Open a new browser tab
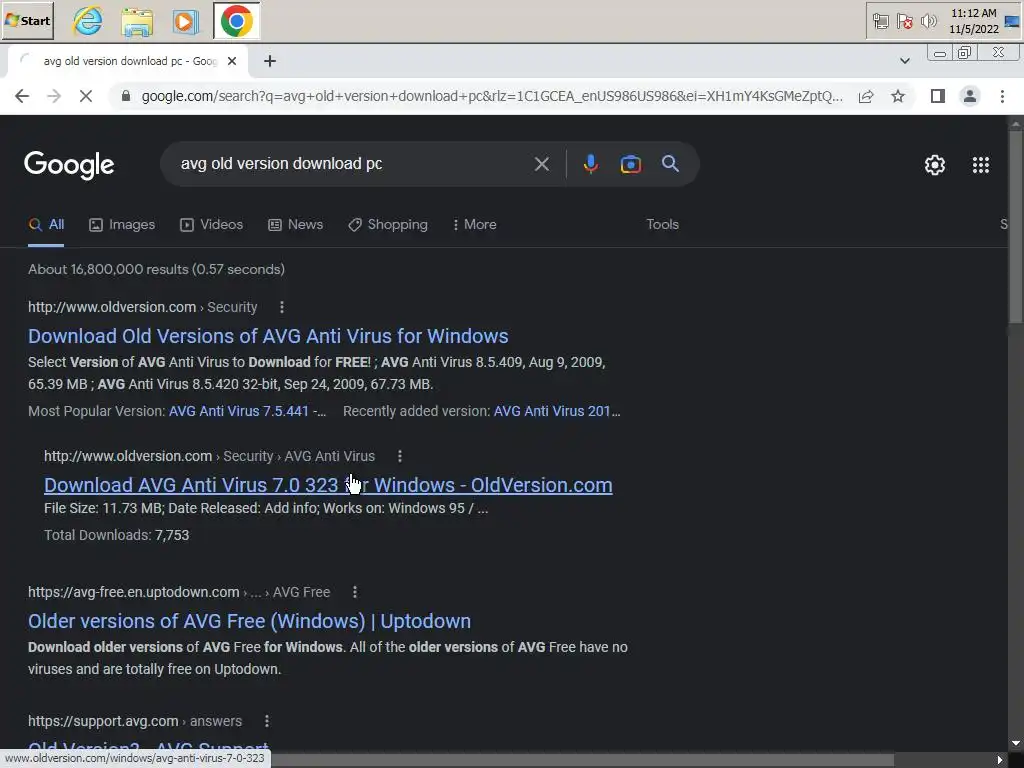 point(270,61)
